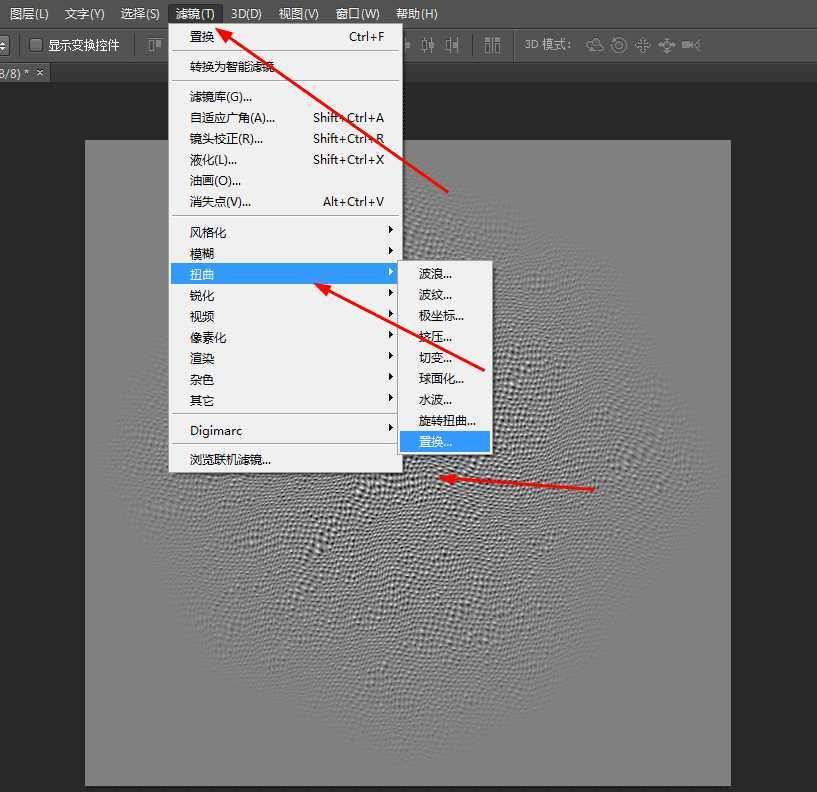Select the 3D rotate mode icon
Image resolution: width=817 pixels, height=792 pixels.
pos(594,44)
